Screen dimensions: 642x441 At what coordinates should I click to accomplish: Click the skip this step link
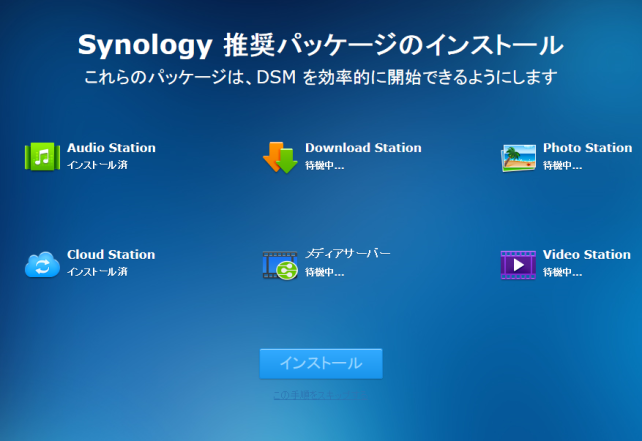coord(320,395)
